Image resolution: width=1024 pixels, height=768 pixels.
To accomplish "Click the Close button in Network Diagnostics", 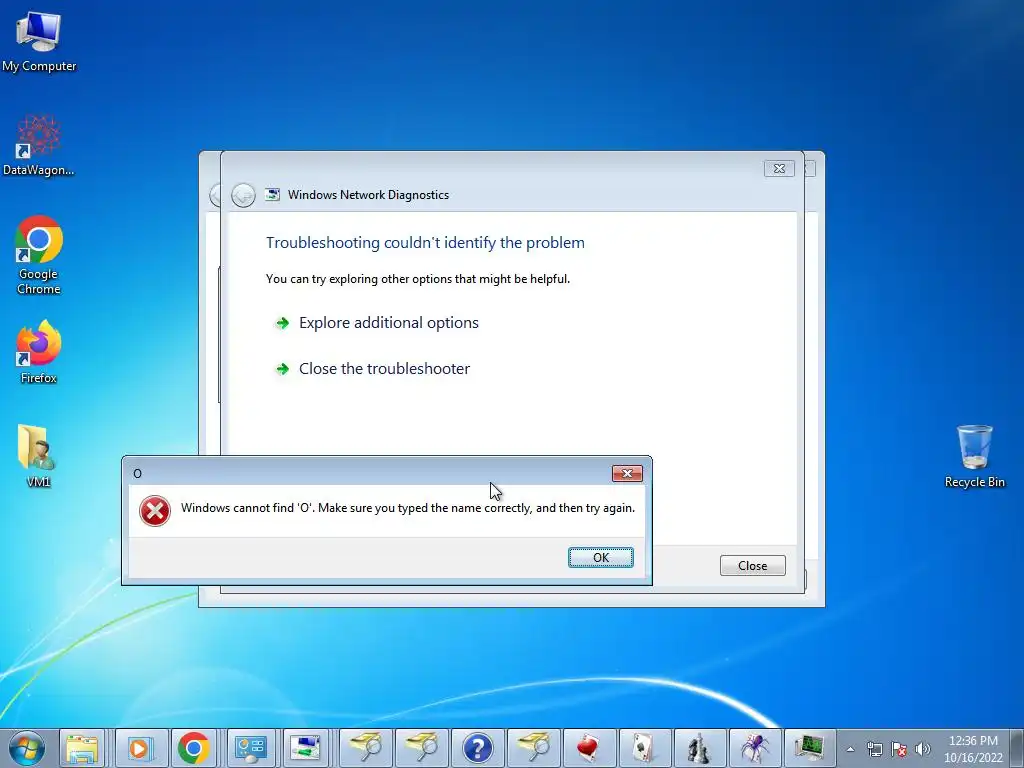I will point(752,566).
